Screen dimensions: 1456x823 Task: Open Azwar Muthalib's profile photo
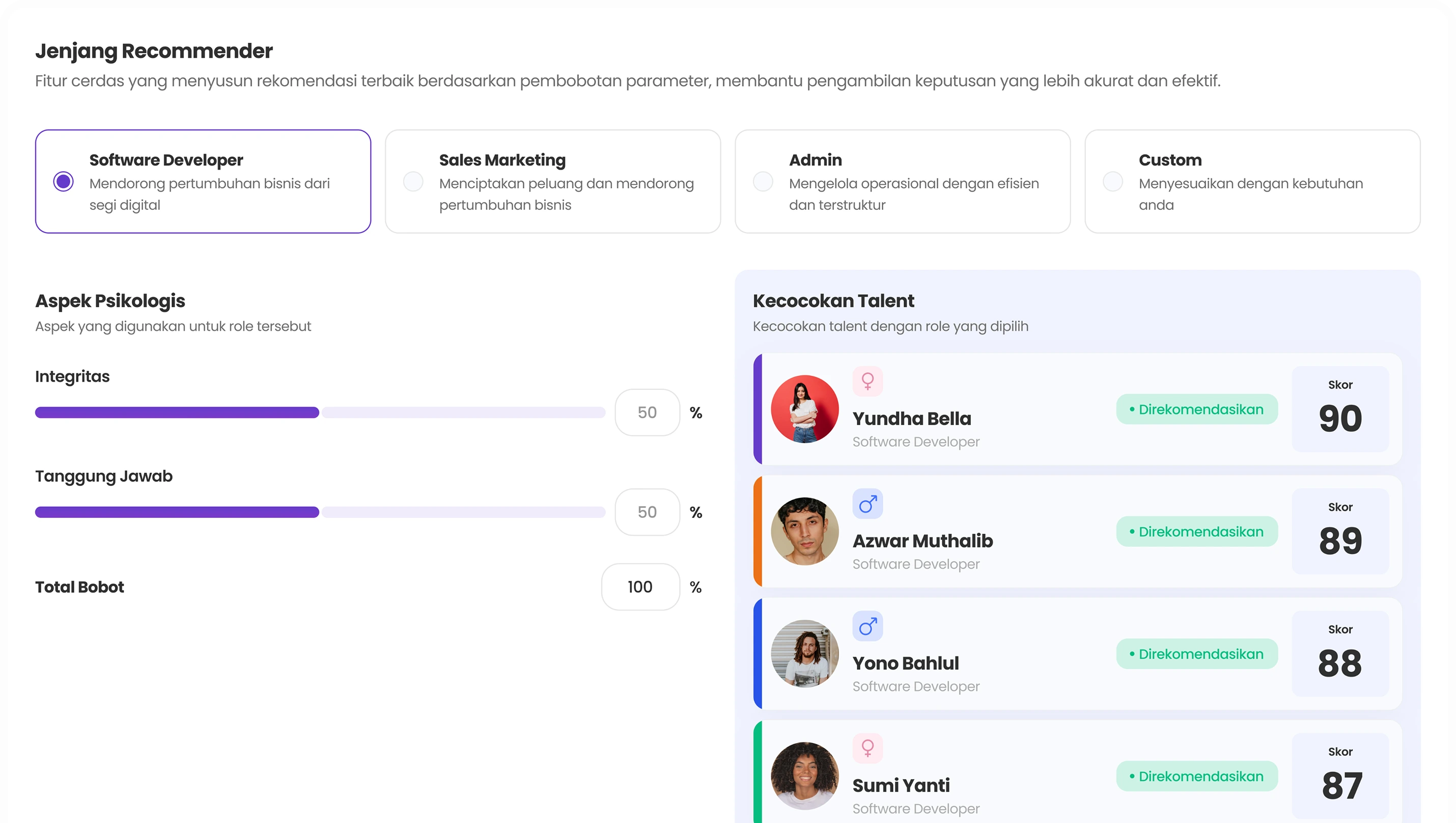coord(804,531)
